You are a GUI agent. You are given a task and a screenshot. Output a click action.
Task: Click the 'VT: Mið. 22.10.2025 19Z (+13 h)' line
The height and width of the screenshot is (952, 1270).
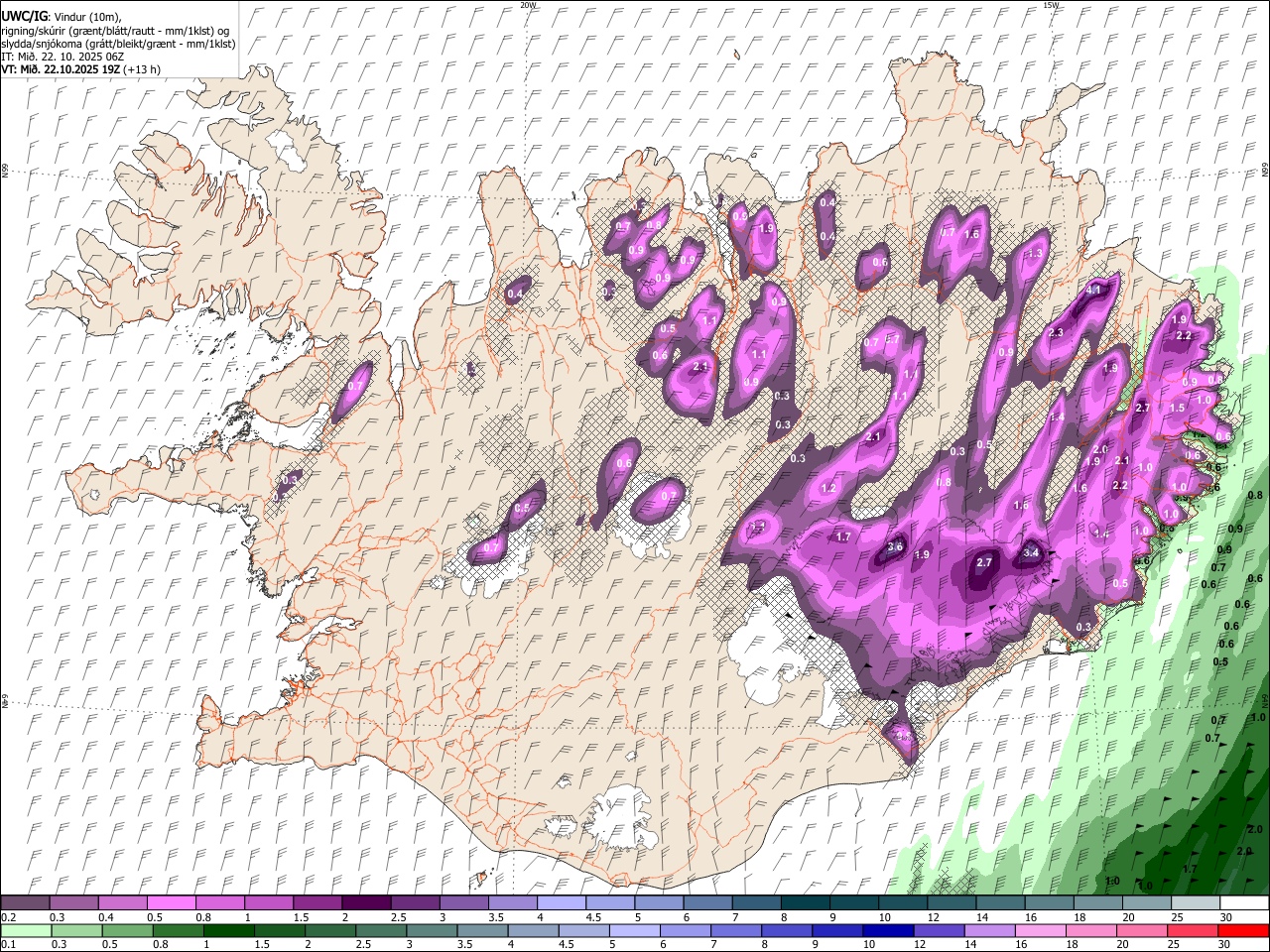pos(80,69)
